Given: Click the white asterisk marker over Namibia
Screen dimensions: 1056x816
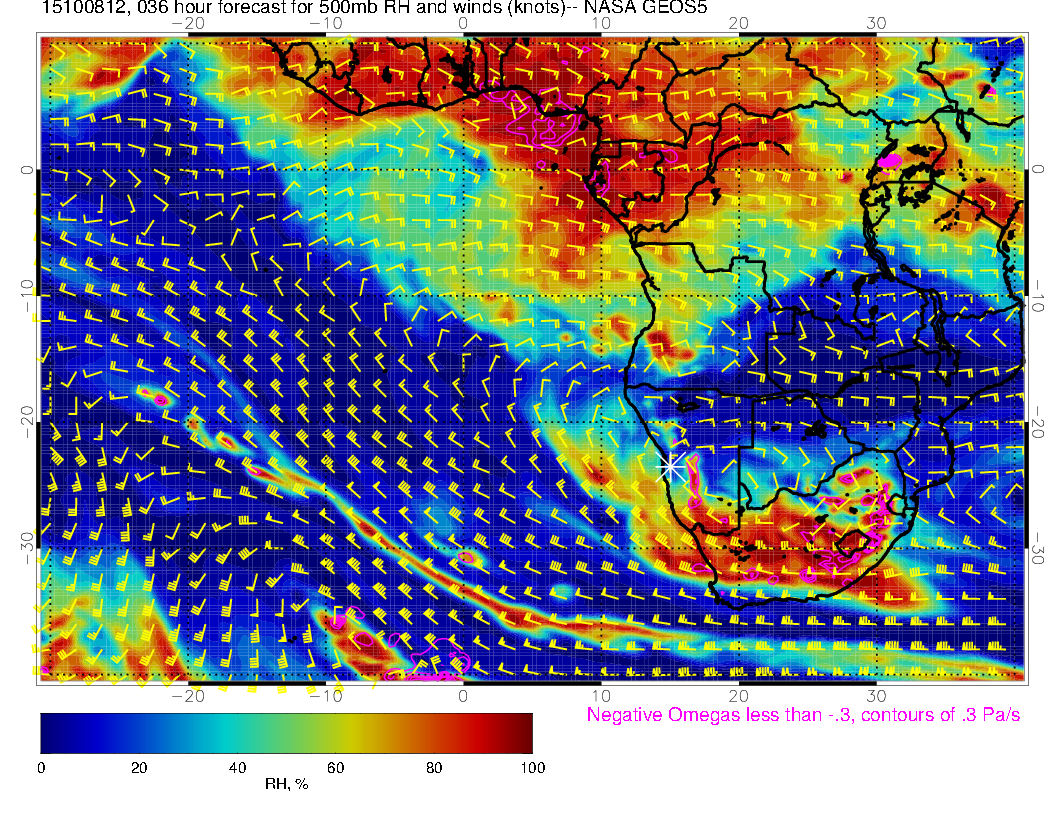Looking at the screenshot, I should pos(671,466).
